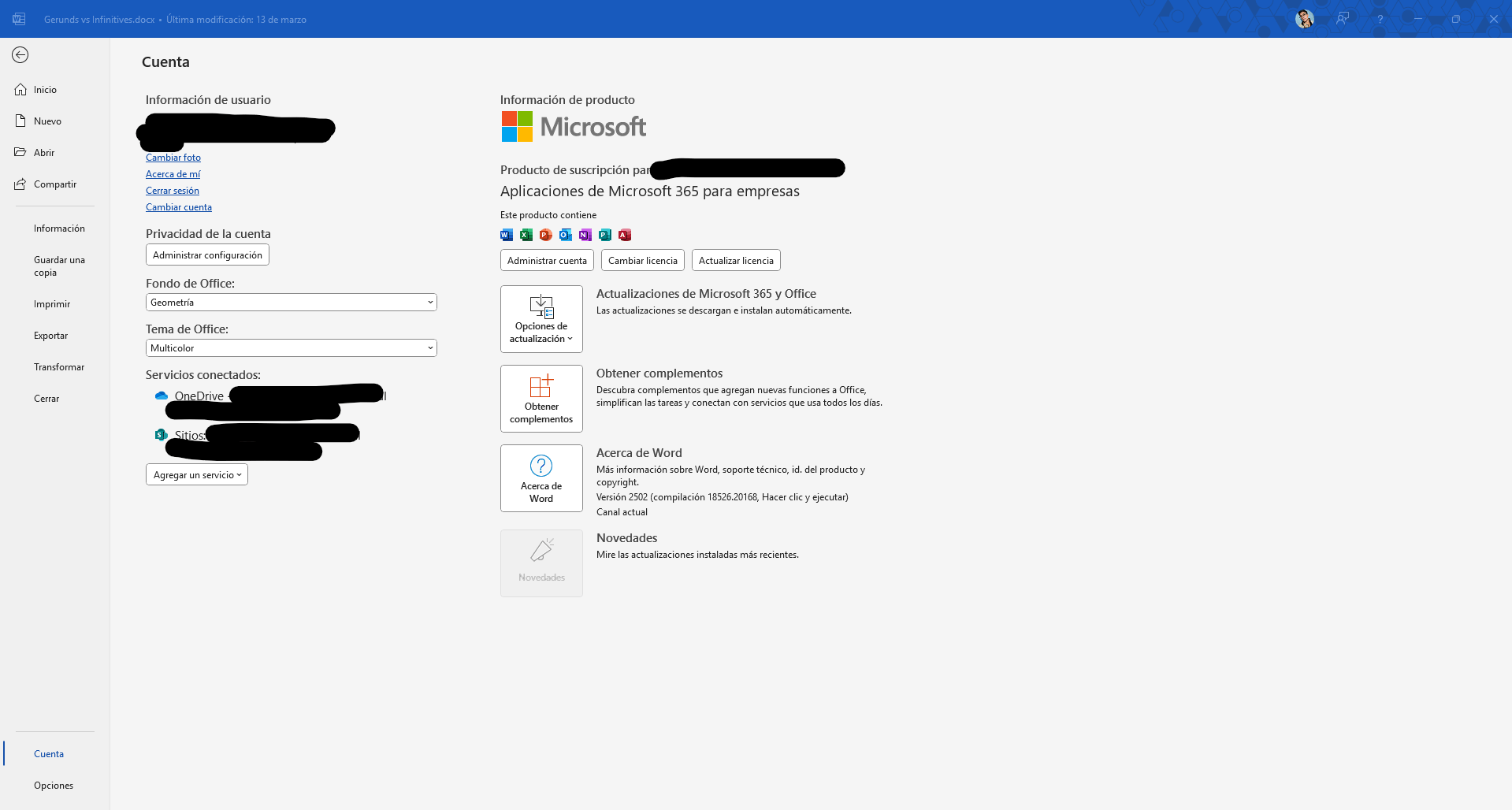This screenshot has width=1512, height=810.
Task: Click the Outlook app icon
Action: coord(566,235)
